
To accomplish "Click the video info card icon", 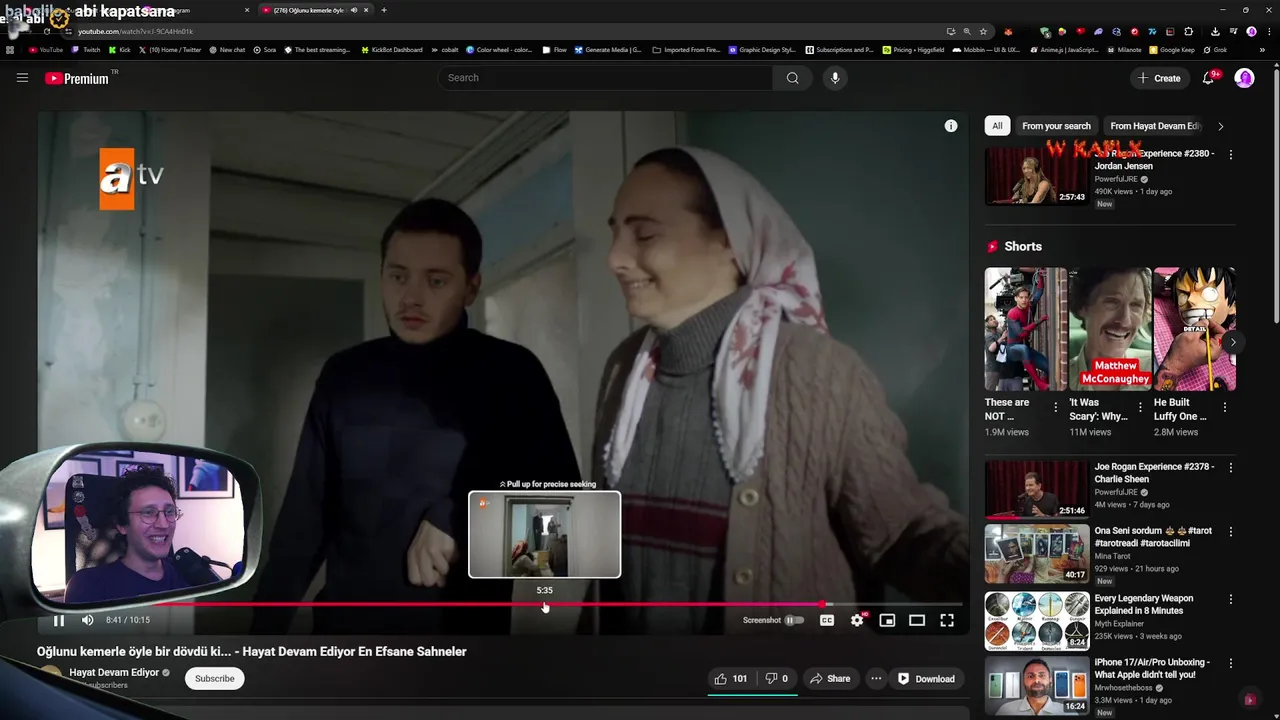I will 951,126.
